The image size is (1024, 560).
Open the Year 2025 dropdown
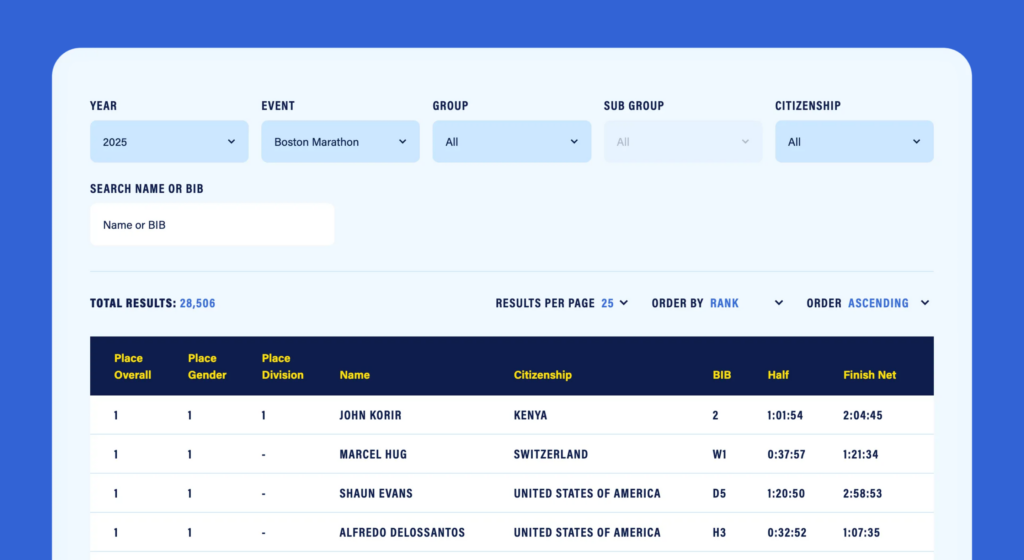(169, 142)
